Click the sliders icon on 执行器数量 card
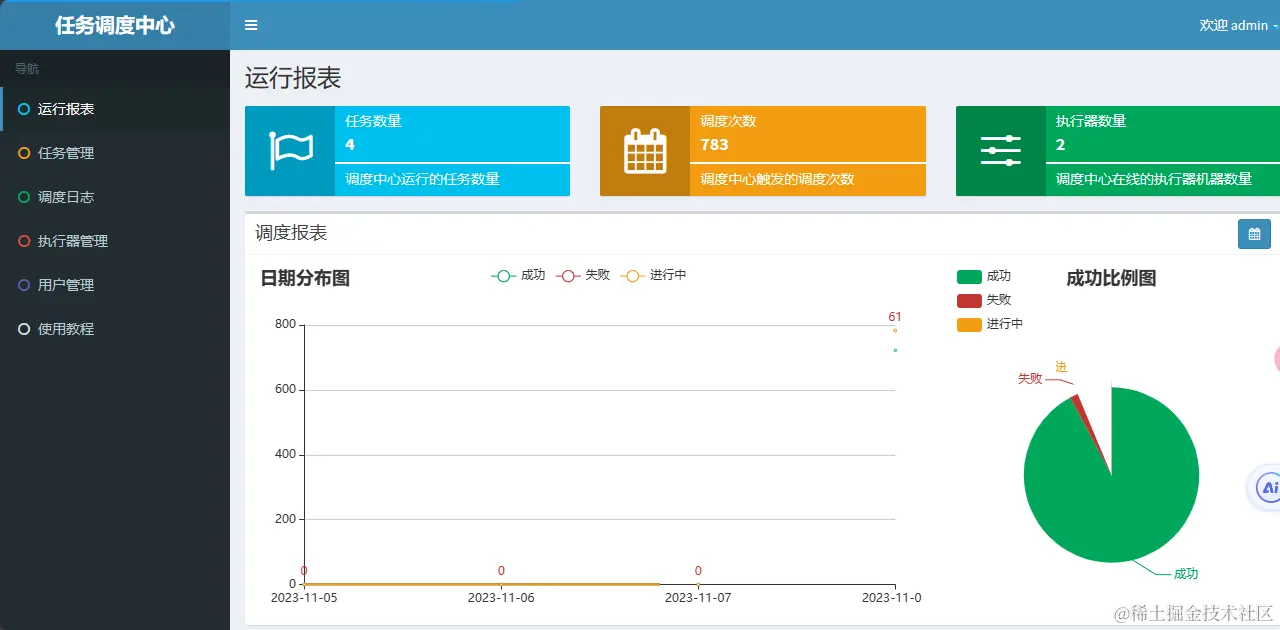The image size is (1280, 630). click(1000, 150)
